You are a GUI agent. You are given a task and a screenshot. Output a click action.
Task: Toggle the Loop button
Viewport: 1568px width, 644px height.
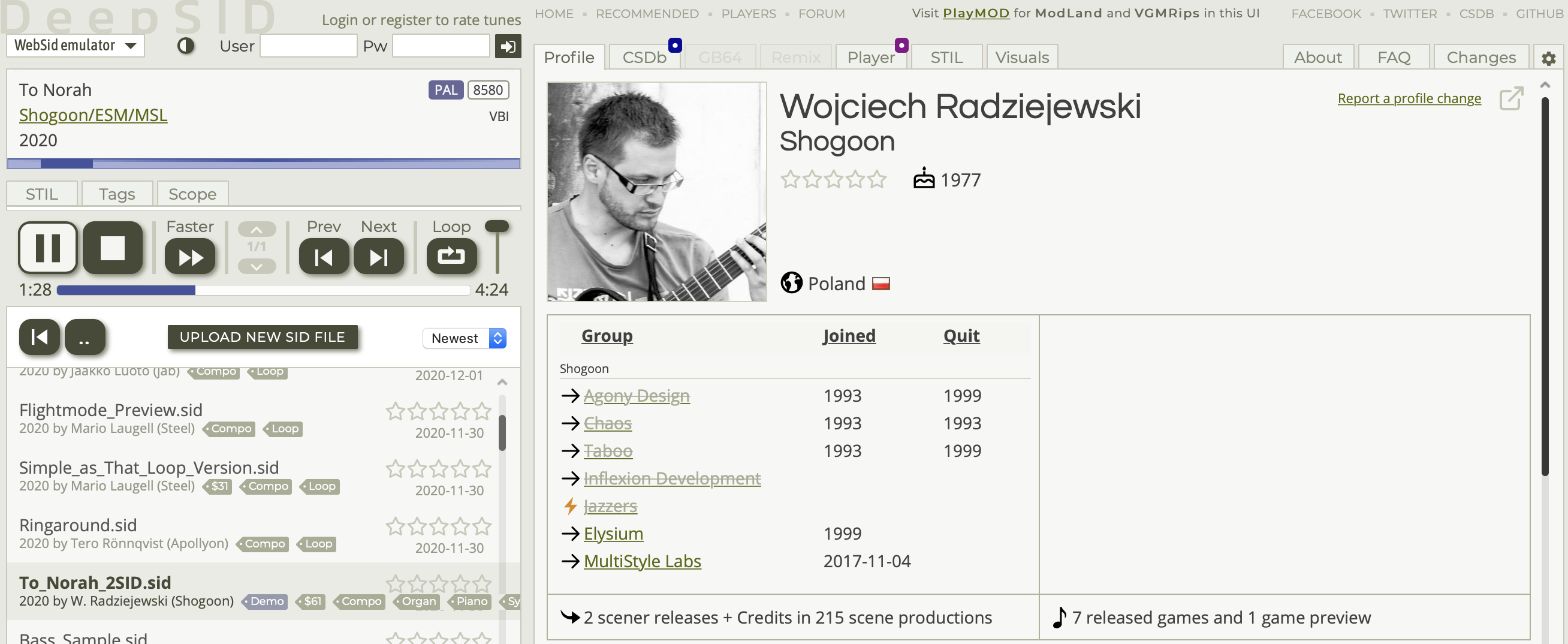(x=451, y=257)
